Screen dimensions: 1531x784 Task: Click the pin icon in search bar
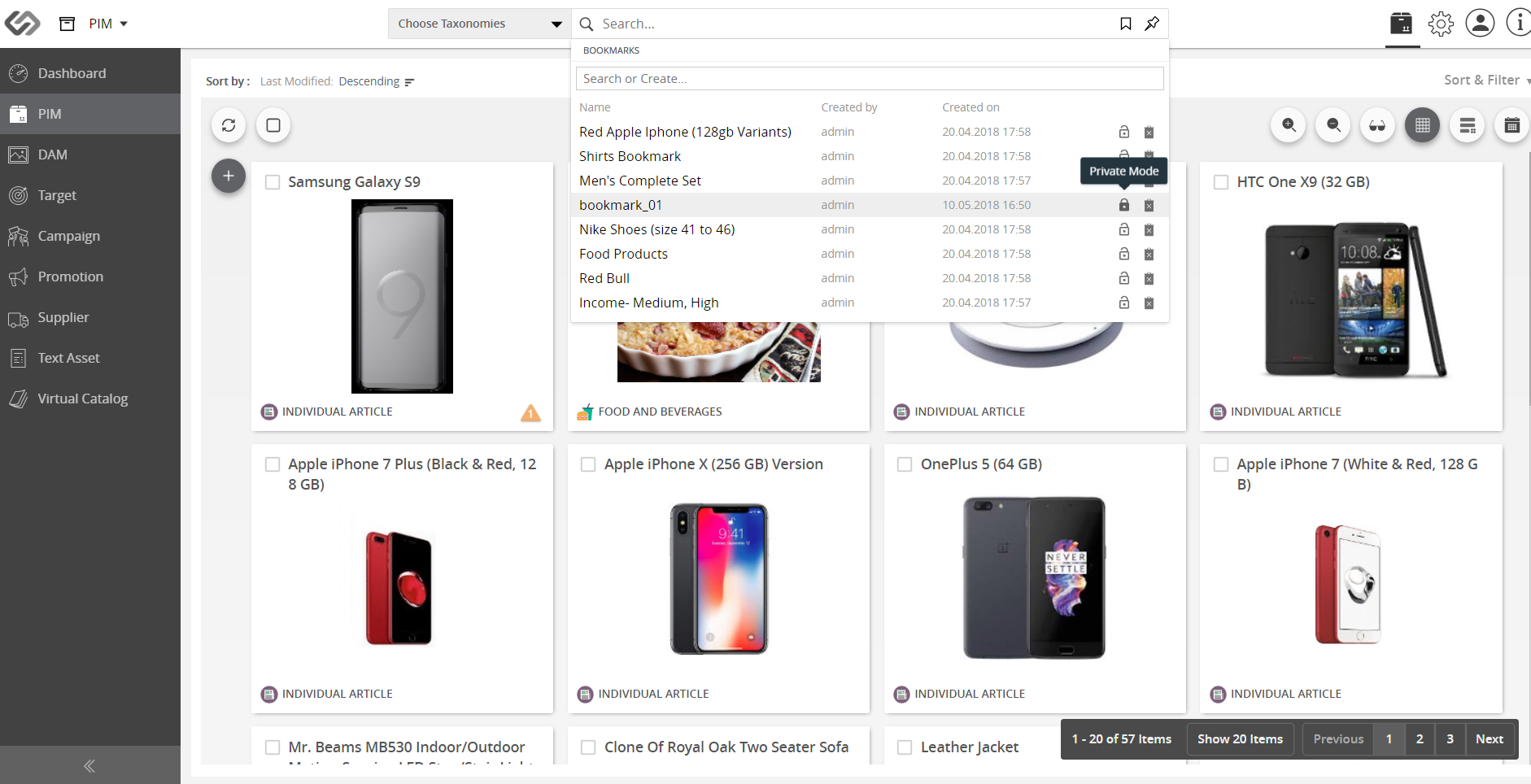[x=1152, y=24]
